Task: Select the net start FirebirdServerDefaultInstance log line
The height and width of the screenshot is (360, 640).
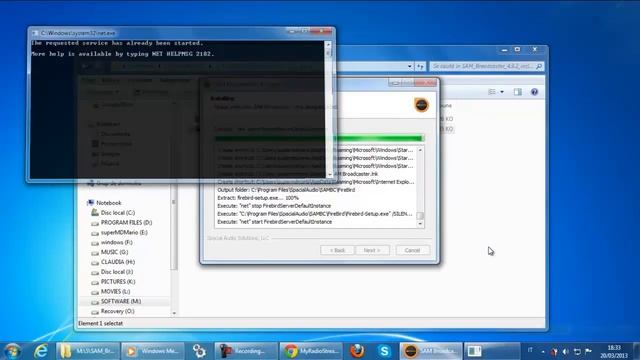Action: [275, 222]
